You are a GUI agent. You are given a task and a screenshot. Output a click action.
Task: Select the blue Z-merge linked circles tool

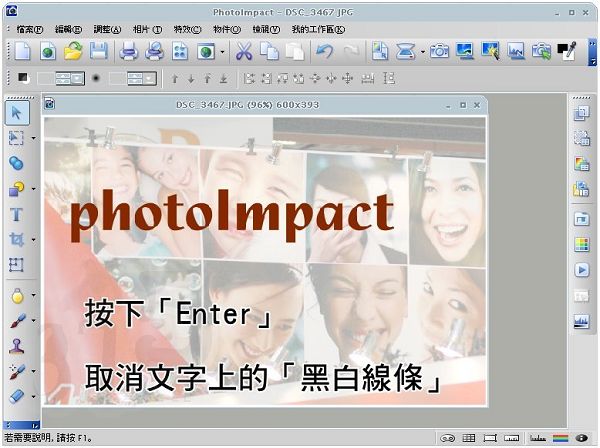click(x=16, y=163)
